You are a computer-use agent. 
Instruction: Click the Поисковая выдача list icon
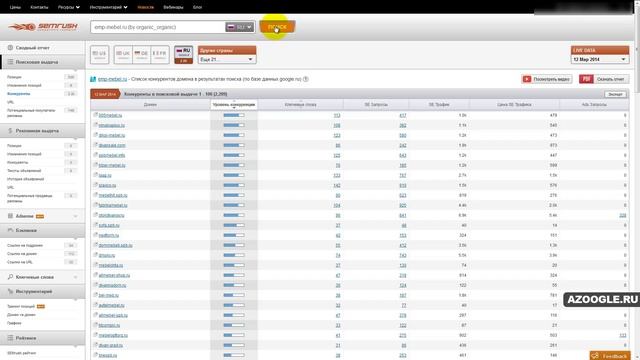click(10, 62)
